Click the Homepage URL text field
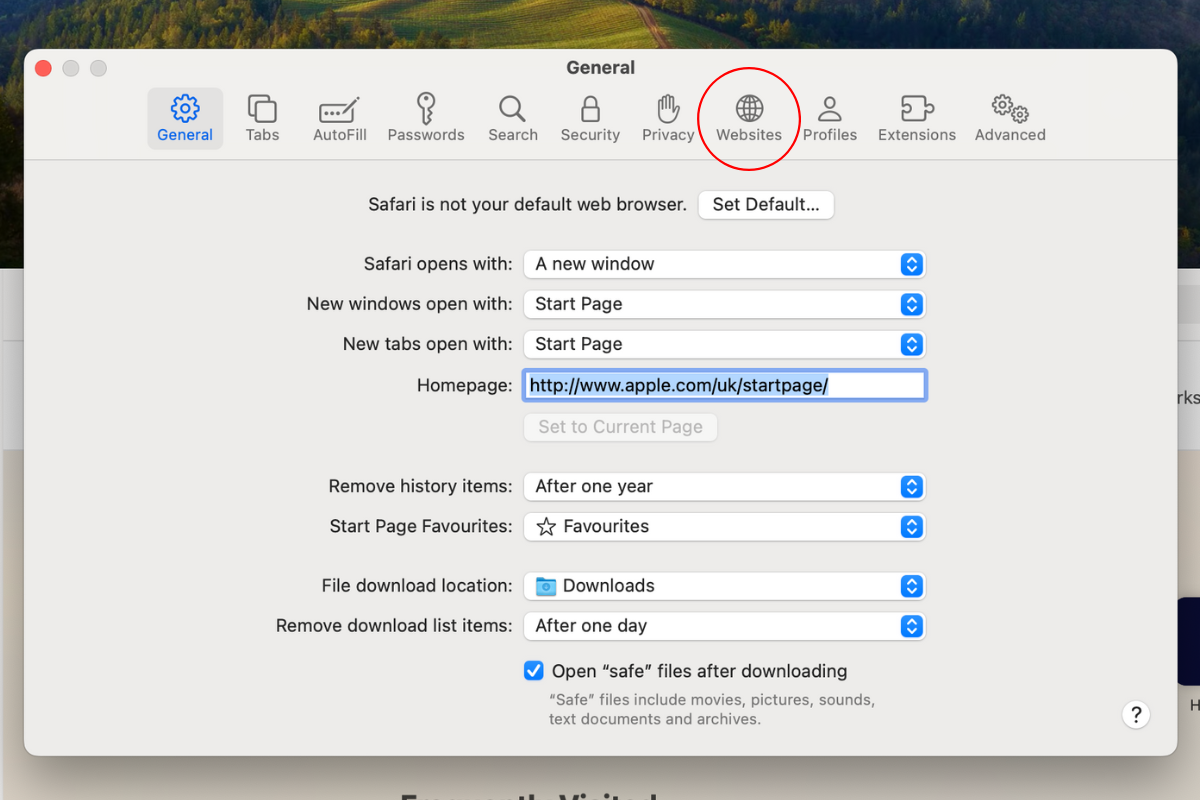The width and height of the screenshot is (1200, 800). [724, 385]
